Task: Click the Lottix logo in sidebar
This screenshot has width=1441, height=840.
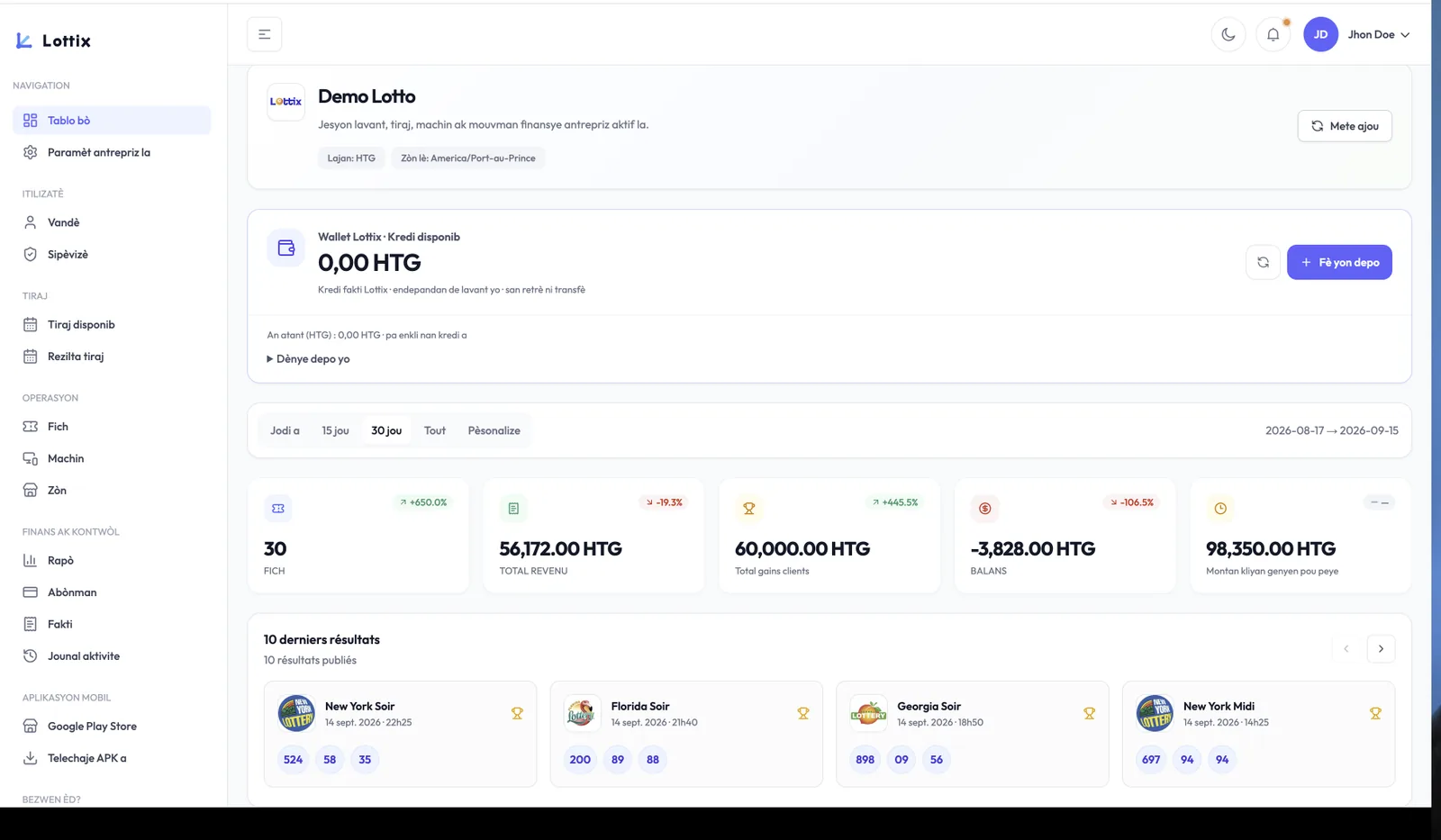Action: pos(53,41)
